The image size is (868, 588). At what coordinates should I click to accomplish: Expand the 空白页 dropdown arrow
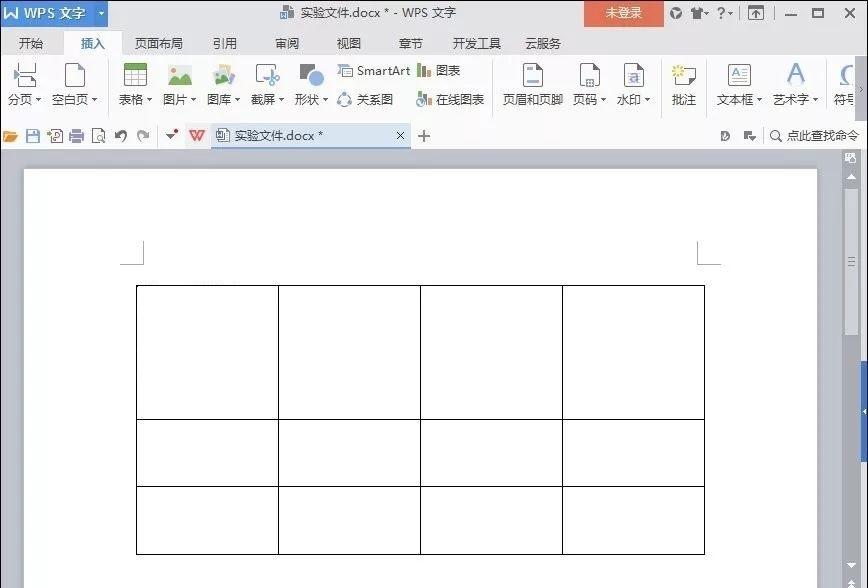94,100
